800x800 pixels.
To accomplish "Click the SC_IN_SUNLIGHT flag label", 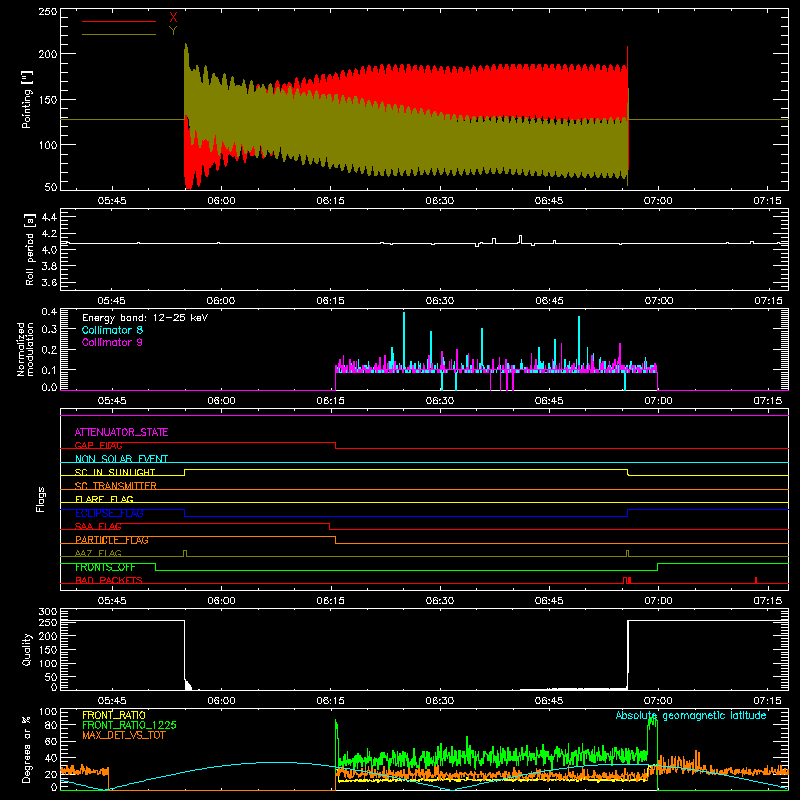I will 115,472.
